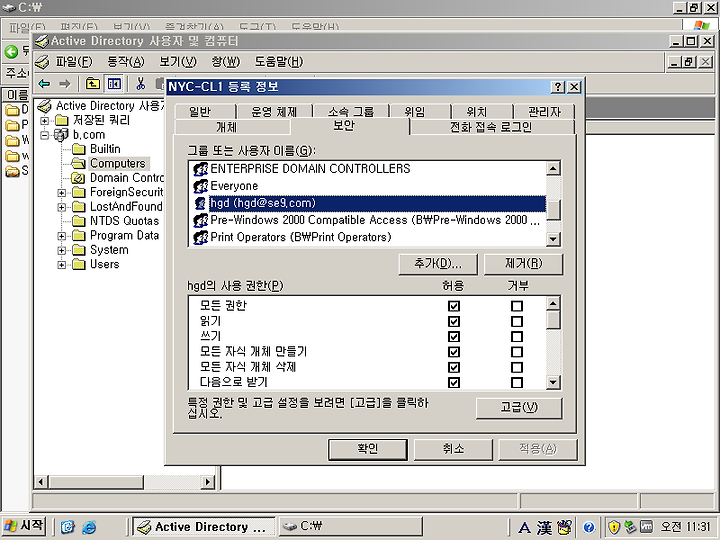This screenshot has width=720, height=540.
Task: Expand the 저장된 쿼리 tree node
Action: point(45,121)
